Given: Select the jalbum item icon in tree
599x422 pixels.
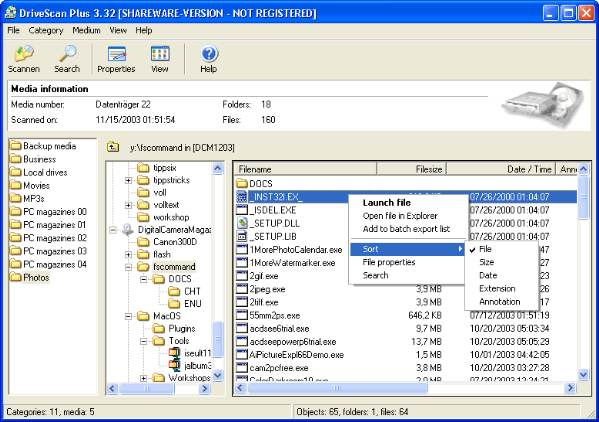Looking at the screenshot, I should coord(174,365).
